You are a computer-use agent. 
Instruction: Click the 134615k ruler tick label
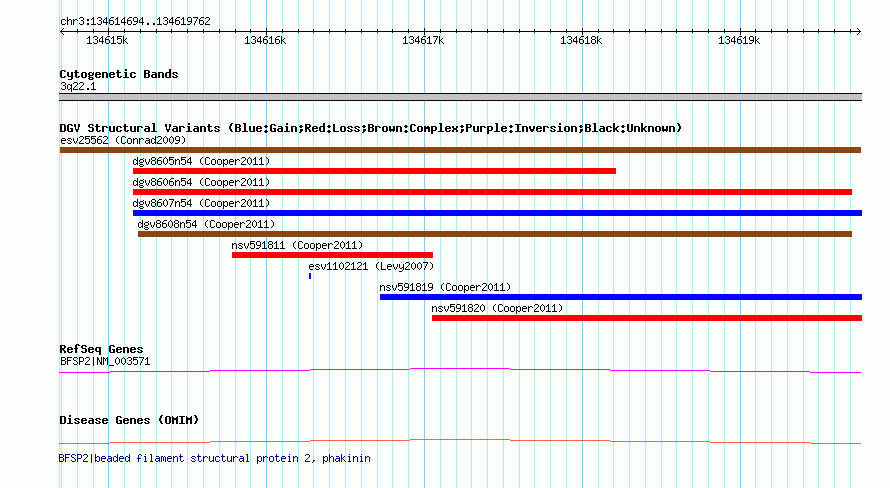point(107,40)
